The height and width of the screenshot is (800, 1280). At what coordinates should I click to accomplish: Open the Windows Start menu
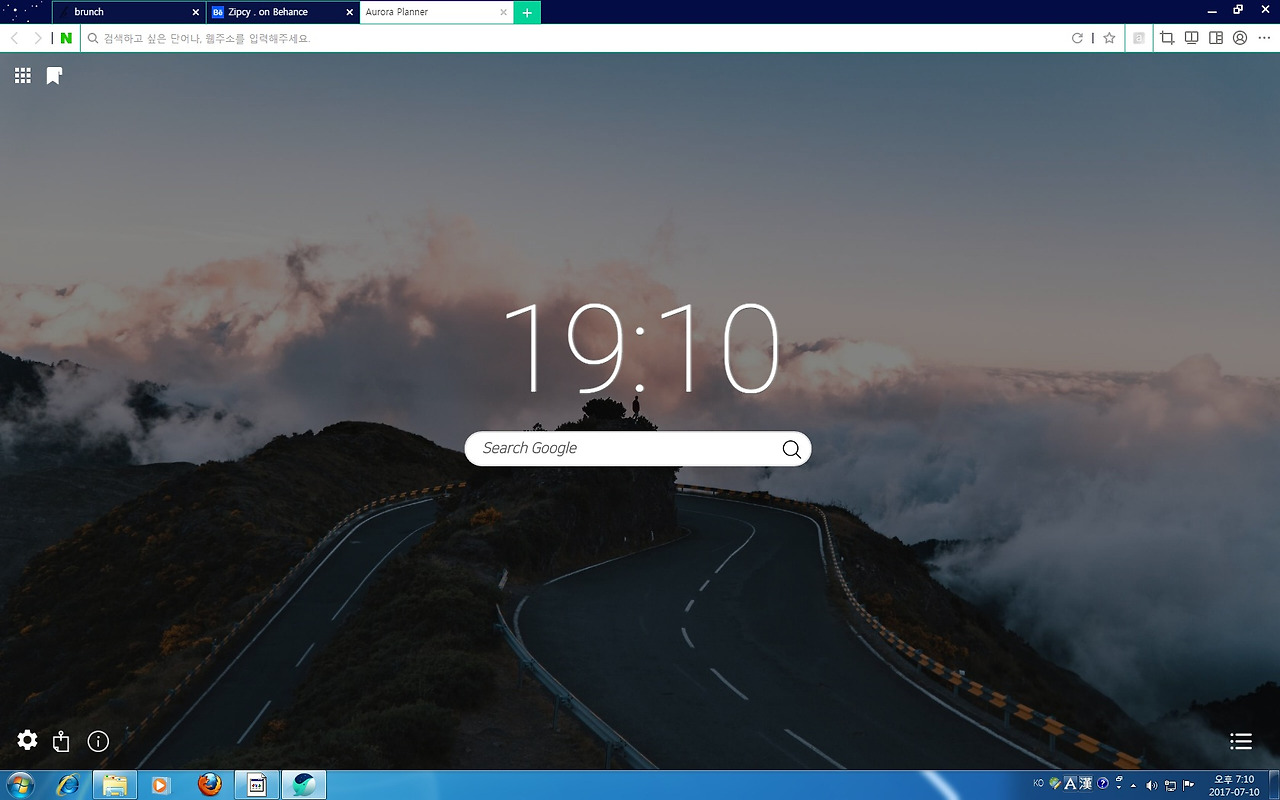pos(20,785)
